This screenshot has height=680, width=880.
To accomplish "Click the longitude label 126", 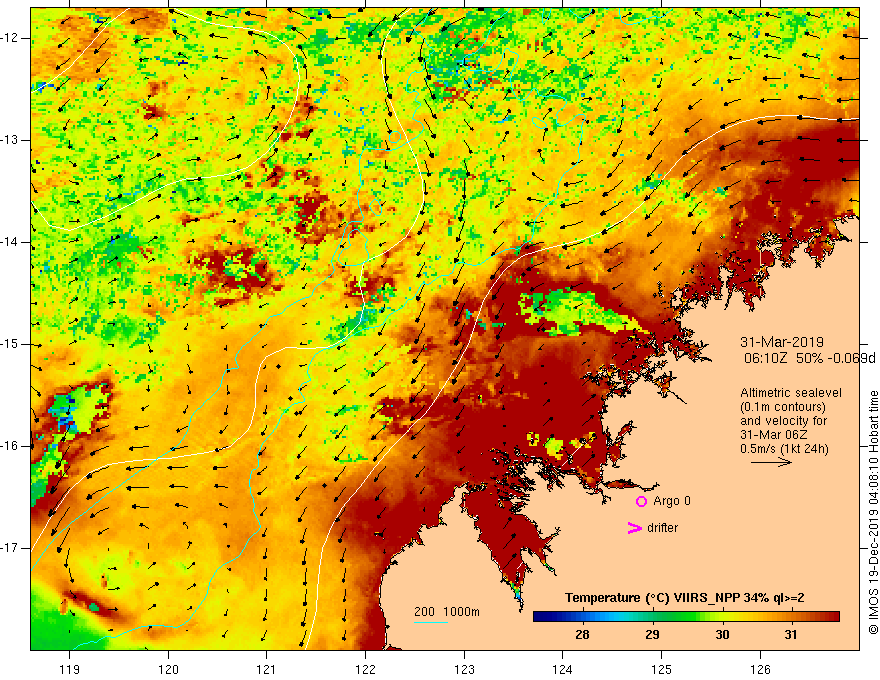I will click(x=760, y=669).
